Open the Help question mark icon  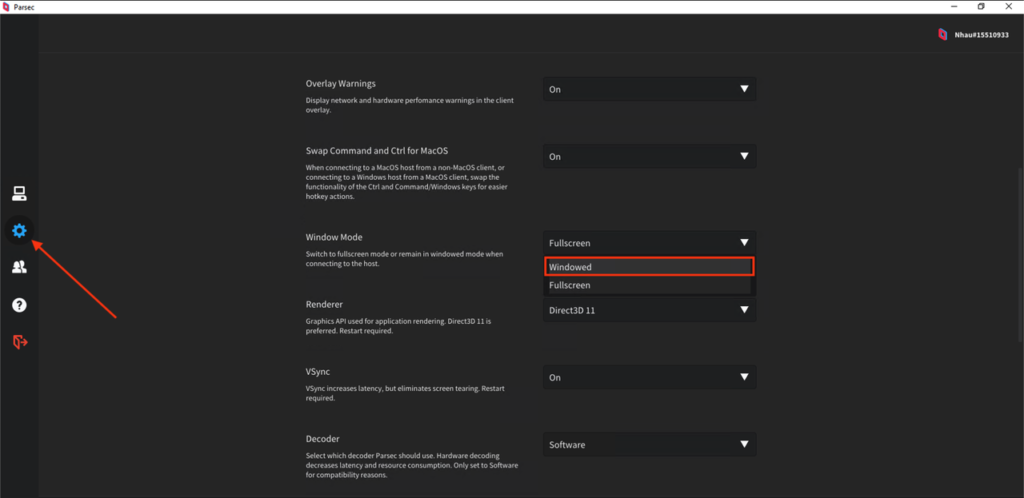click(x=19, y=304)
